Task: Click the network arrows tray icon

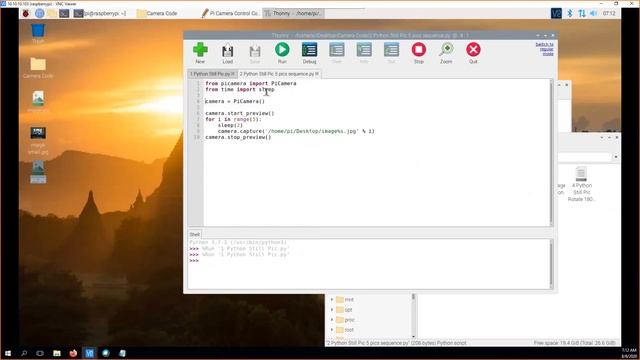Action: click(582, 13)
